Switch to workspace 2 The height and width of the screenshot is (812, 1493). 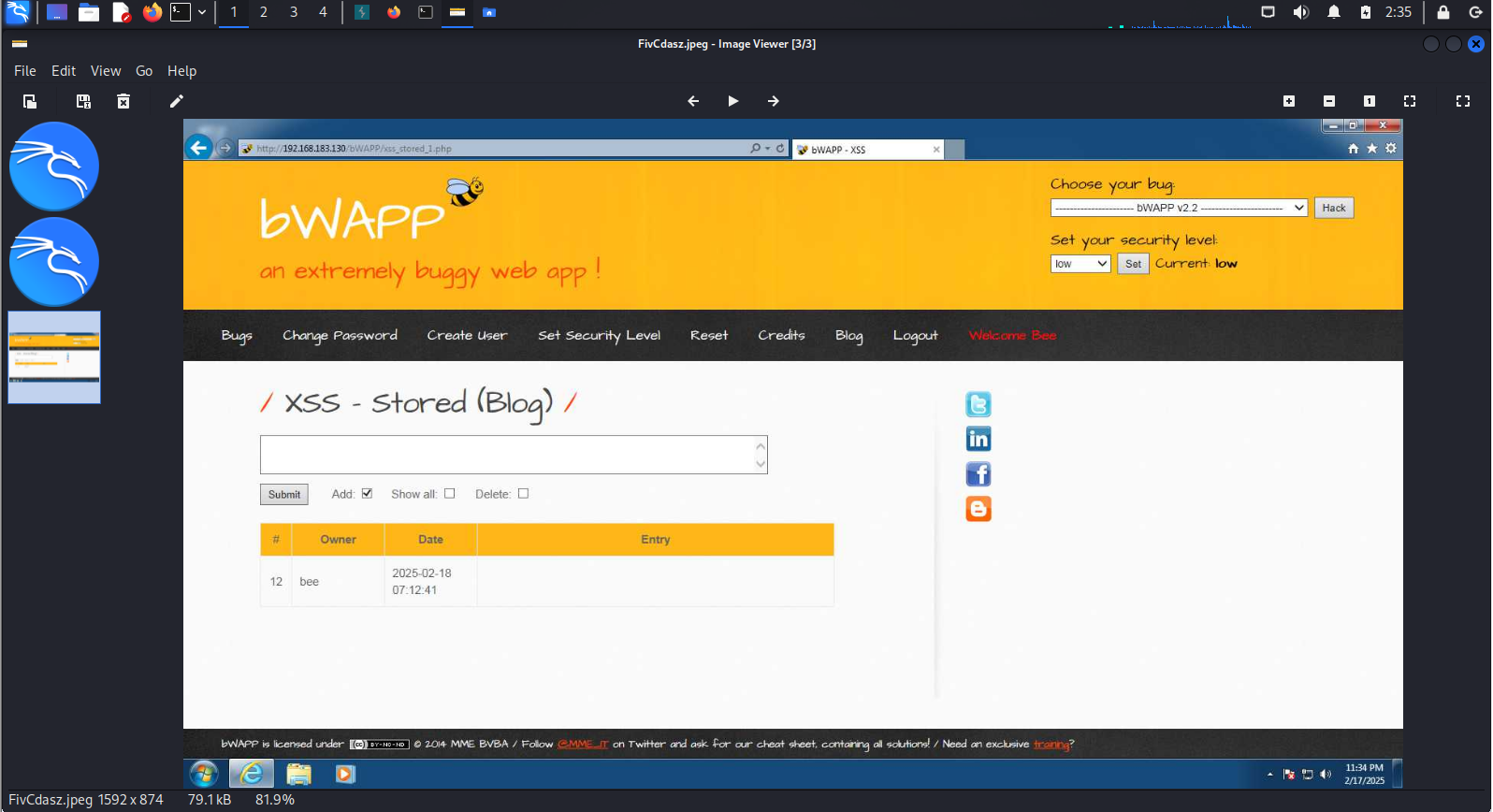pyautogui.click(x=264, y=12)
